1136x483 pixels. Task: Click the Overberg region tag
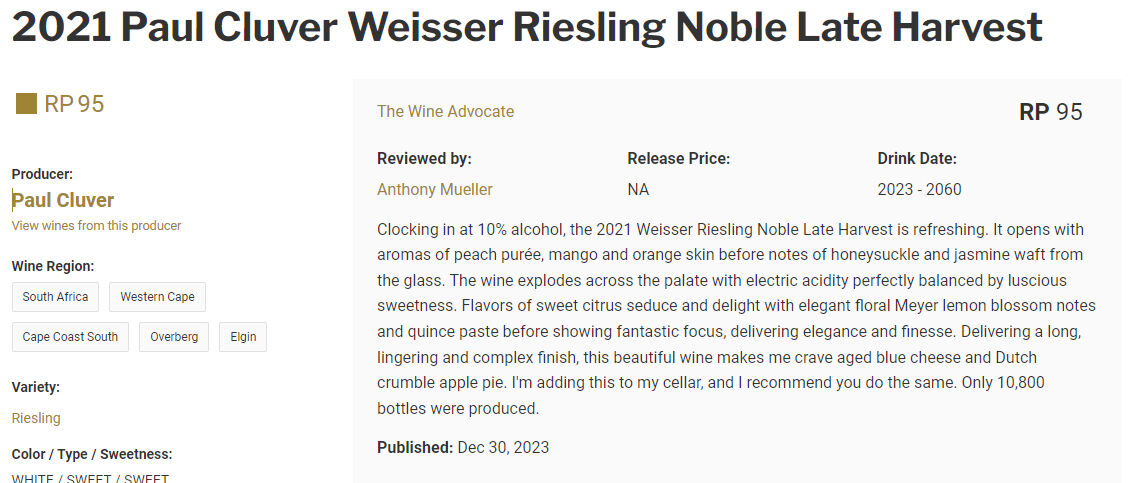tap(174, 337)
